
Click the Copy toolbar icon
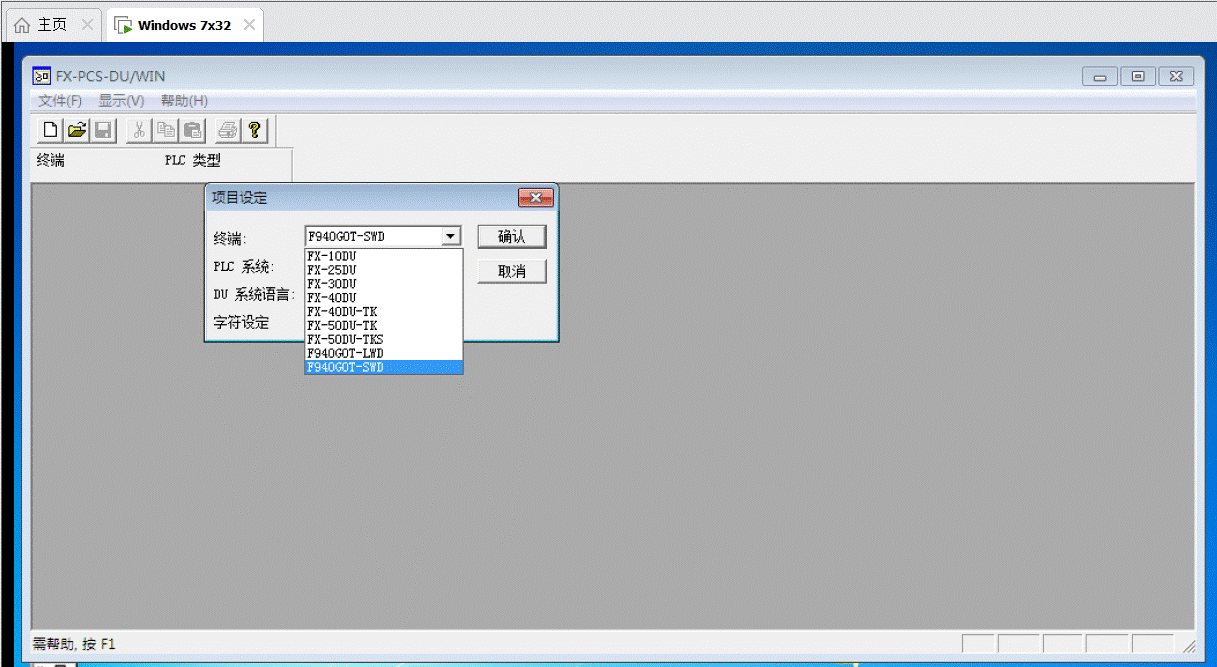(x=166, y=130)
